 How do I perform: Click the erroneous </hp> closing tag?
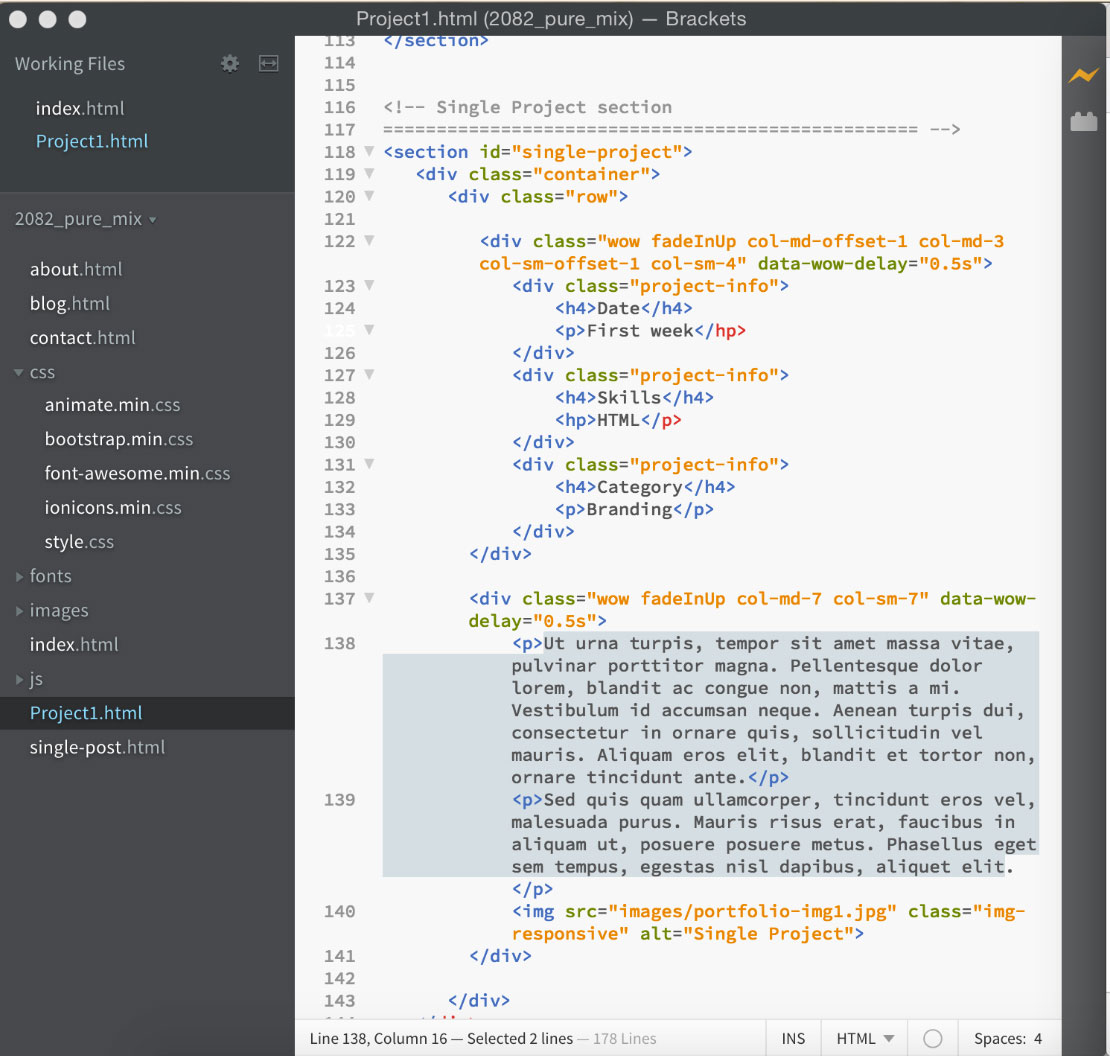pos(721,331)
